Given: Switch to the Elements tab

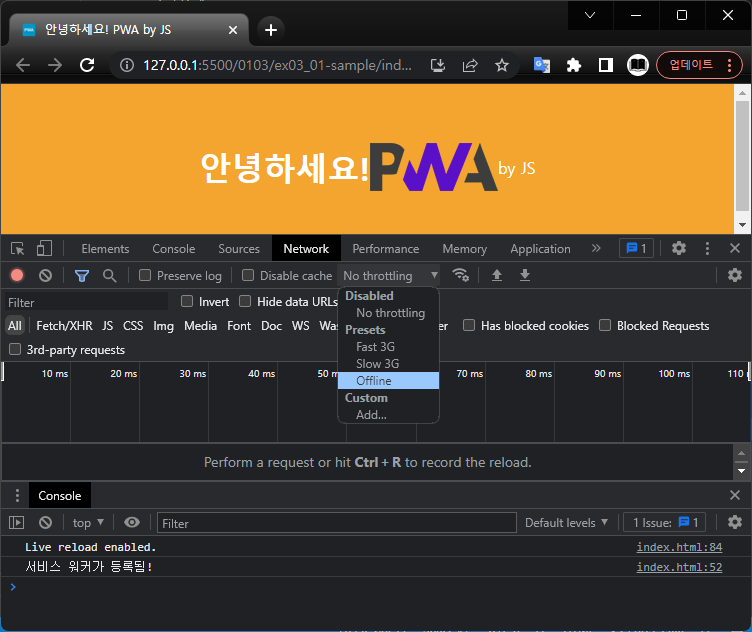Looking at the screenshot, I should [105, 249].
